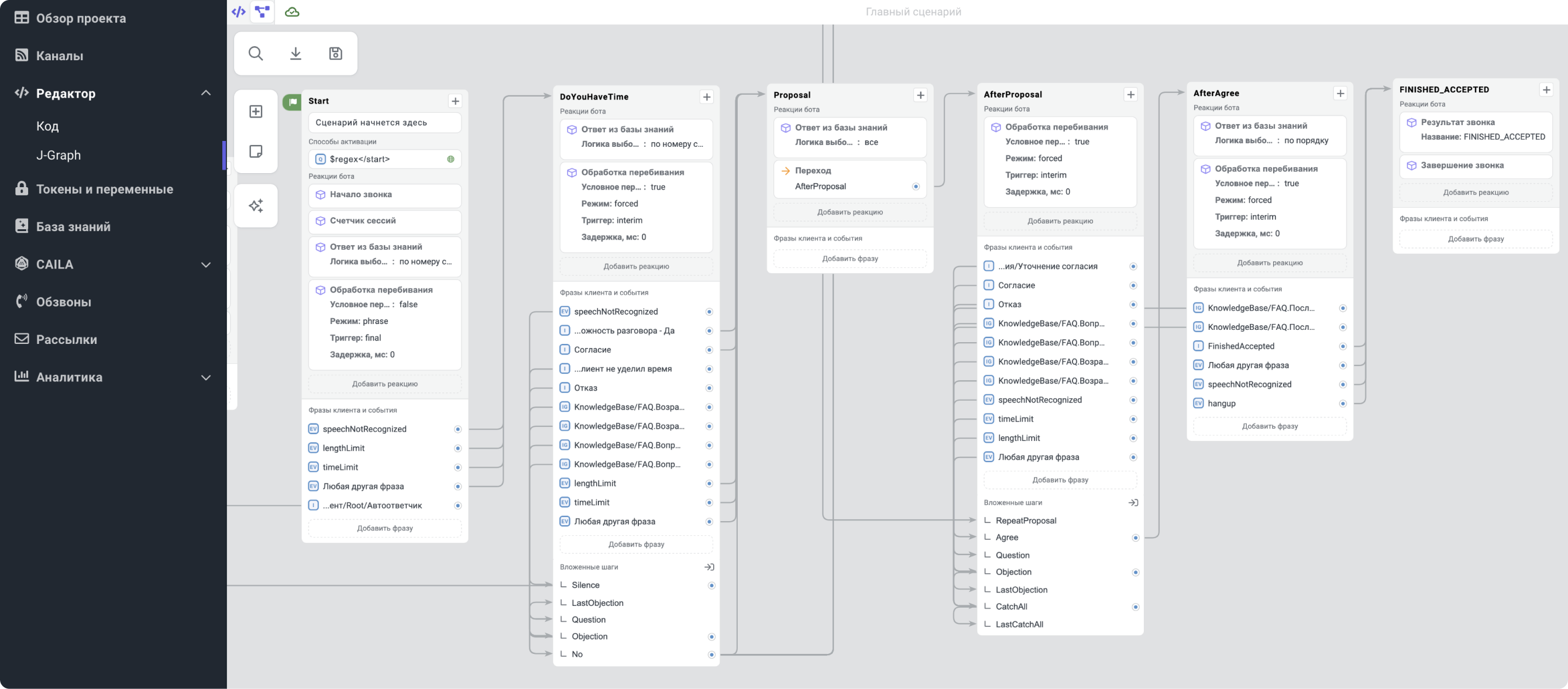Collapse the Редактор sidebar section
1568x689 pixels.
(206, 93)
